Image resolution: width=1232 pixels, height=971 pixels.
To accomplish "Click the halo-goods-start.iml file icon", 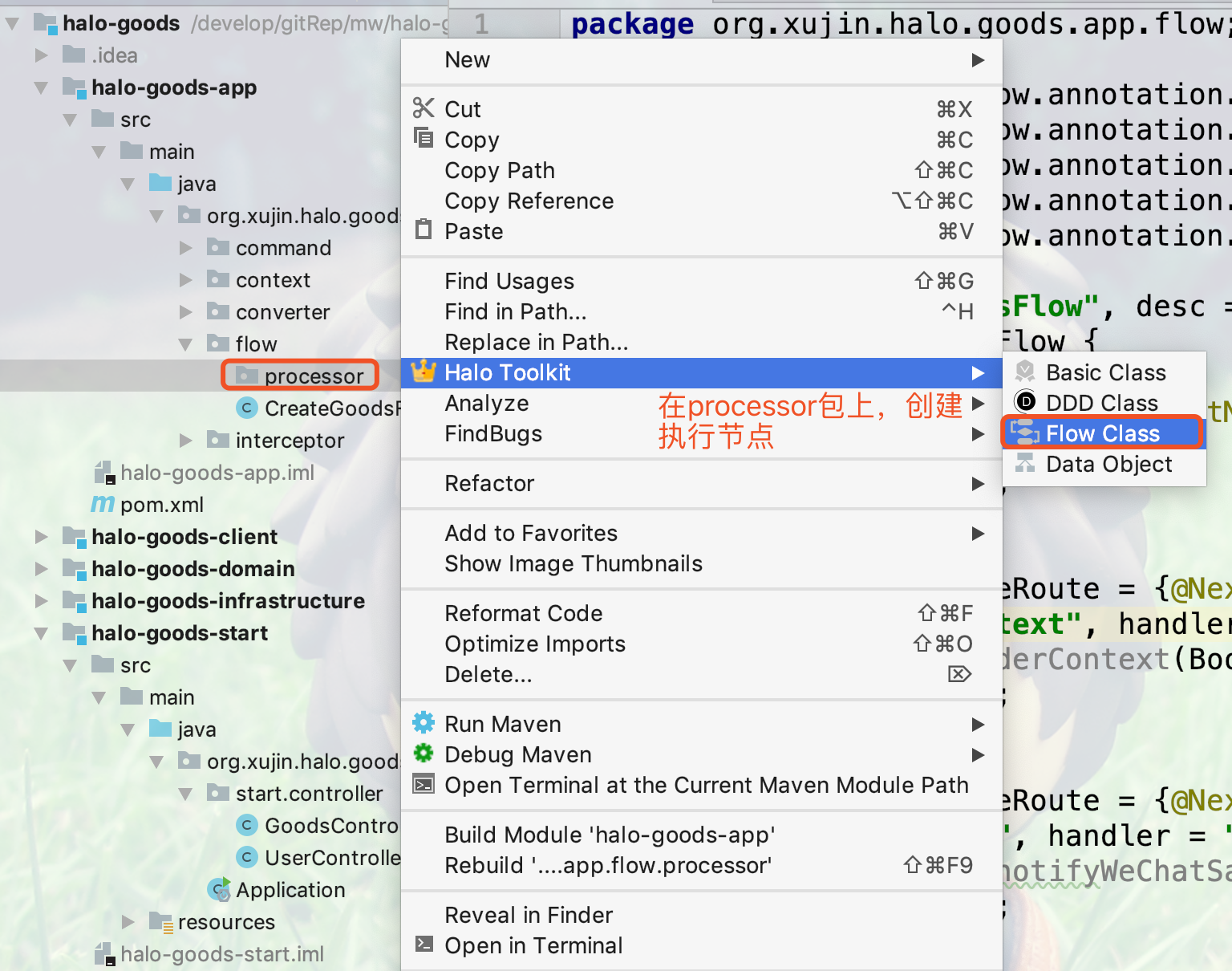I will 104,953.
